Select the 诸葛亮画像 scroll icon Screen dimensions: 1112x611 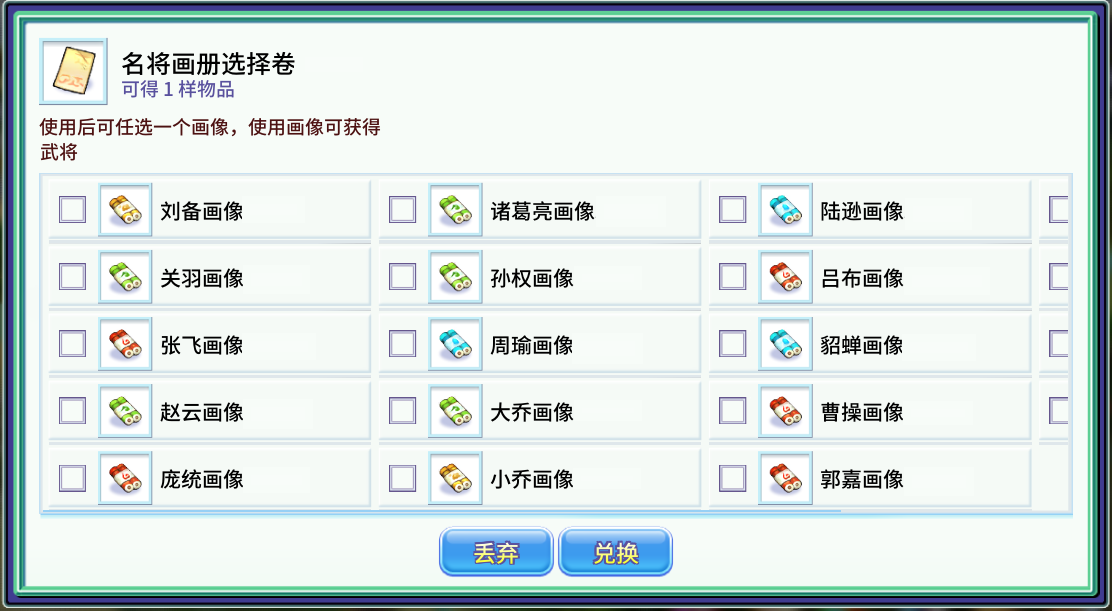point(455,210)
